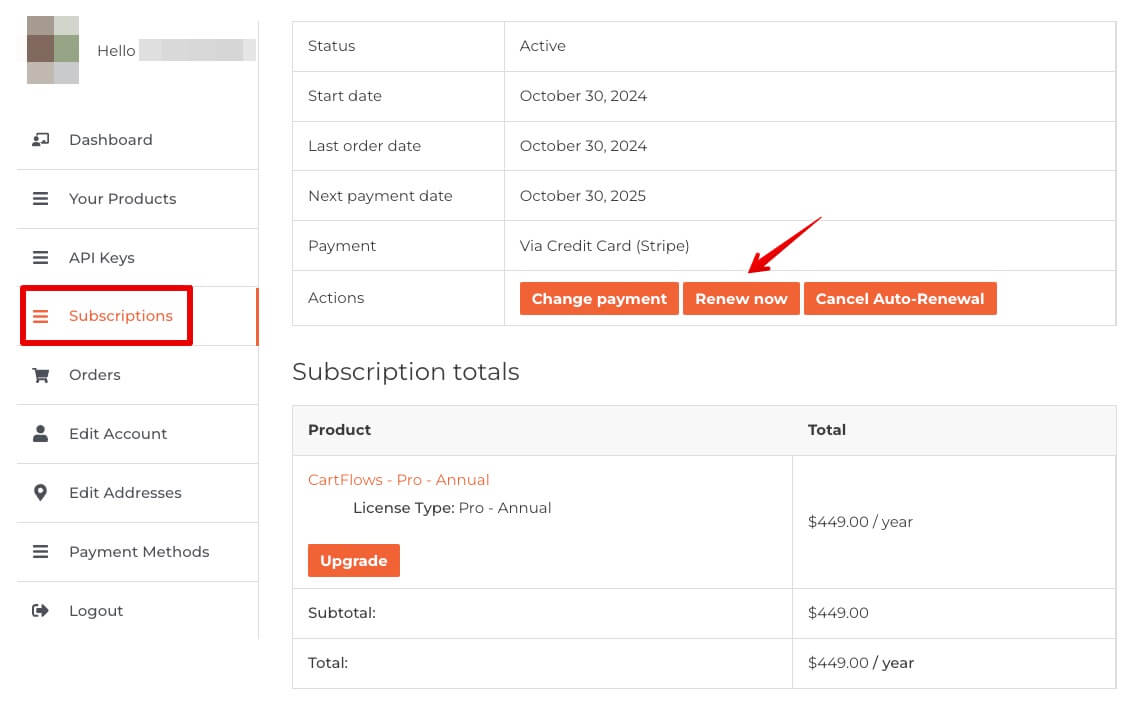Click the Next payment date October 30, 2025
The width and height of the screenshot is (1134, 710).
coord(582,196)
